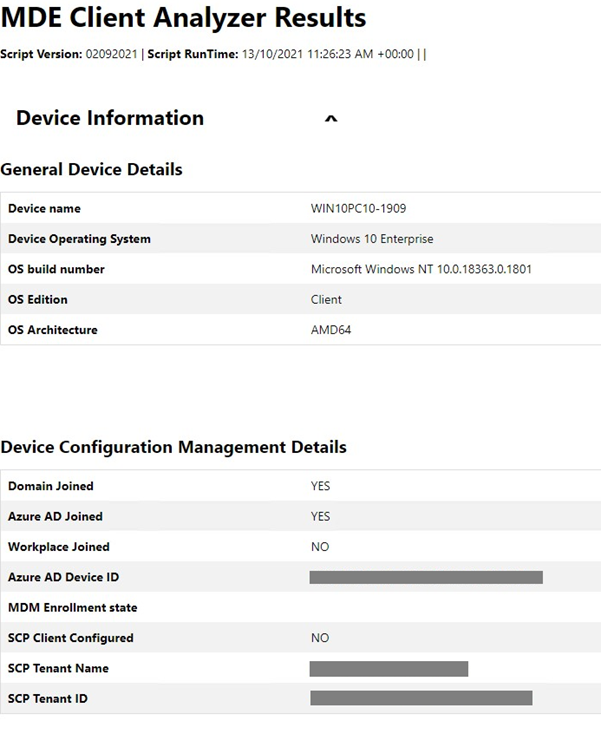This screenshot has height=734, width=601.
Task: Select the AMD64 architecture value
Action: (x=331, y=329)
